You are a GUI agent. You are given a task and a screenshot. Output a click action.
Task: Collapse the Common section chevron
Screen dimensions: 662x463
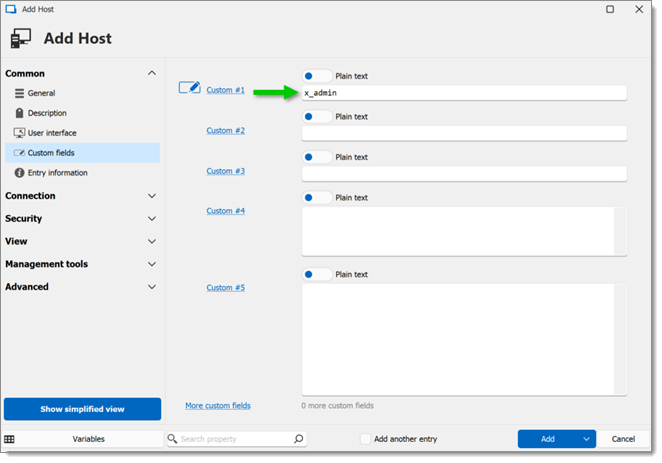coord(152,73)
